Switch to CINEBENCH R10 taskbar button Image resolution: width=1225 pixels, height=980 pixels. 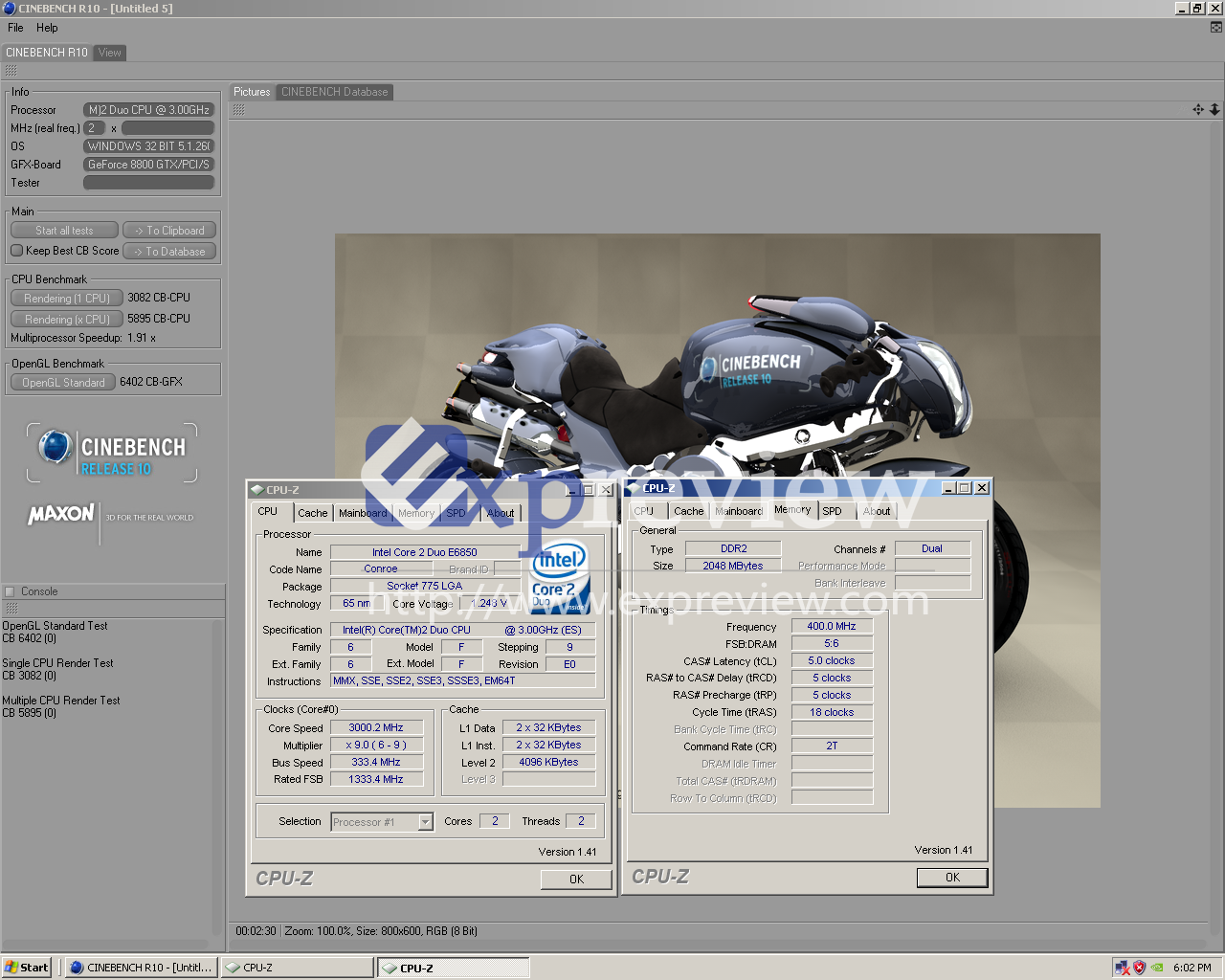pos(142,968)
